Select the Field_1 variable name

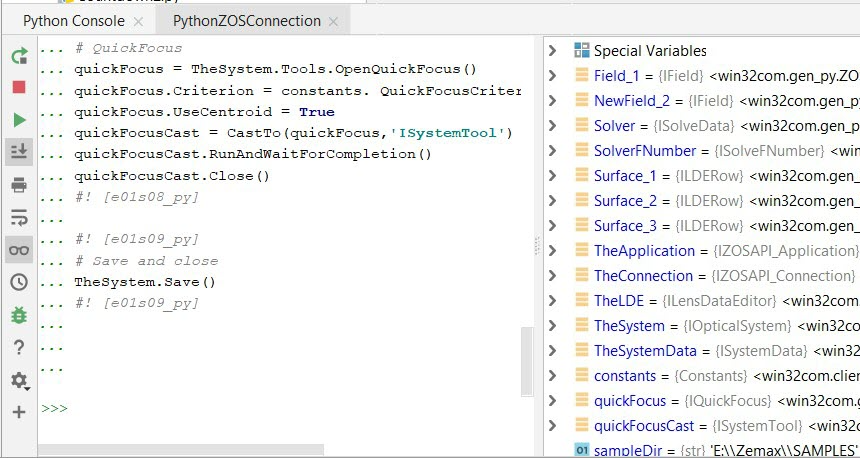(x=616, y=76)
